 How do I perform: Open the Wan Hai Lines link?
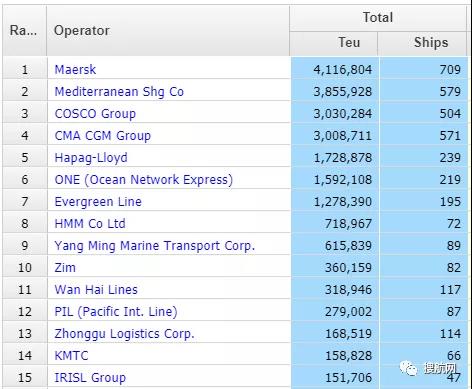tap(96, 290)
